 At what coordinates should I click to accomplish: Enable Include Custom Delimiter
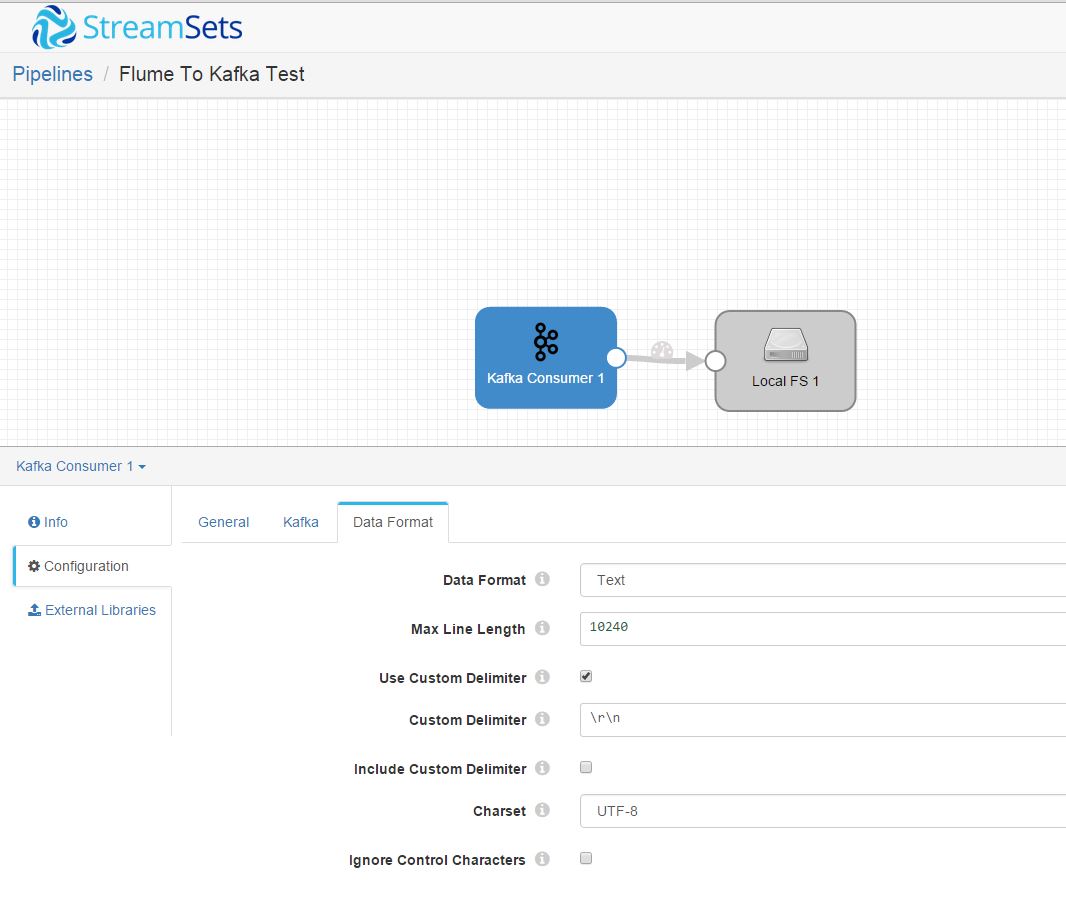(x=585, y=767)
